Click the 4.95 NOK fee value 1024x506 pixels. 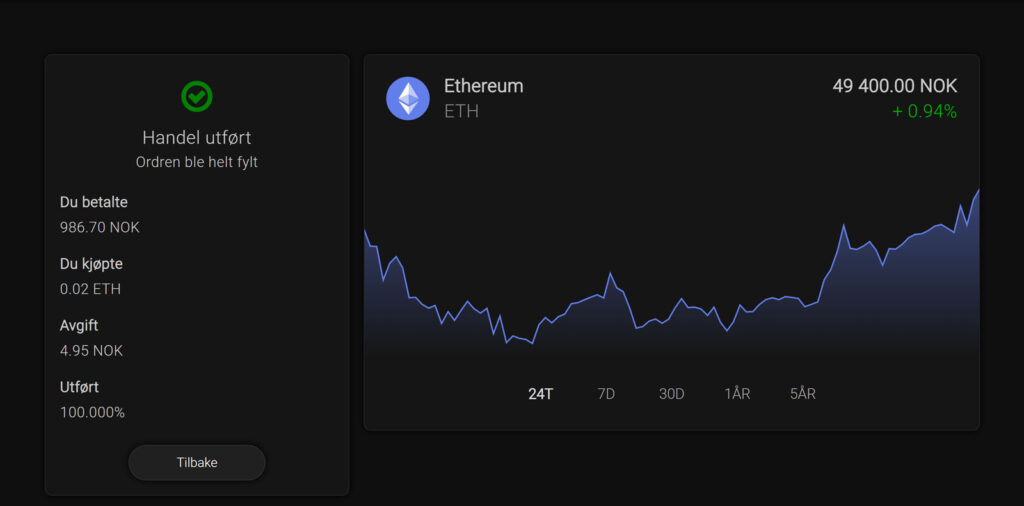pos(91,351)
